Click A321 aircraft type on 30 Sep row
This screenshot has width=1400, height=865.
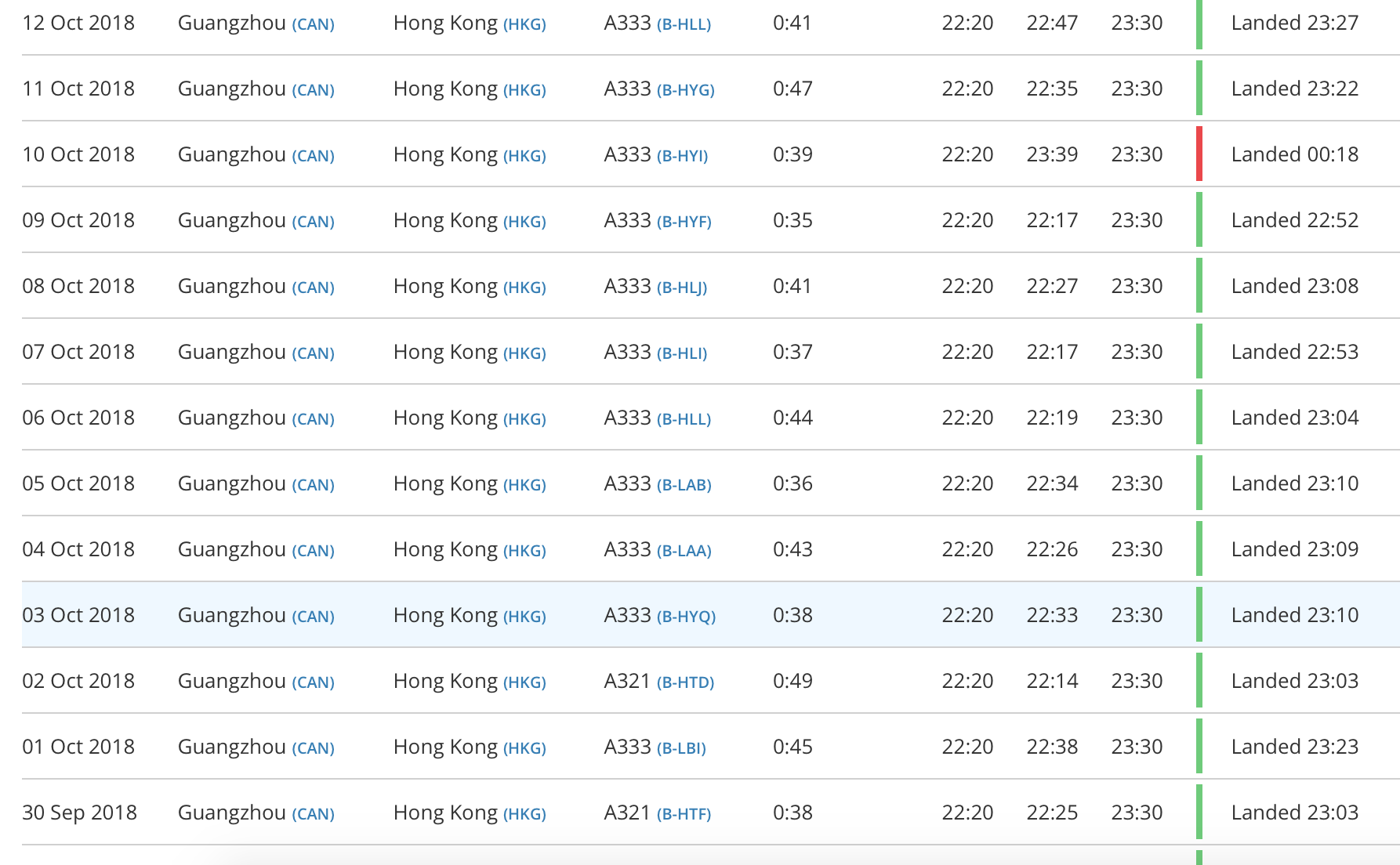coord(627,813)
